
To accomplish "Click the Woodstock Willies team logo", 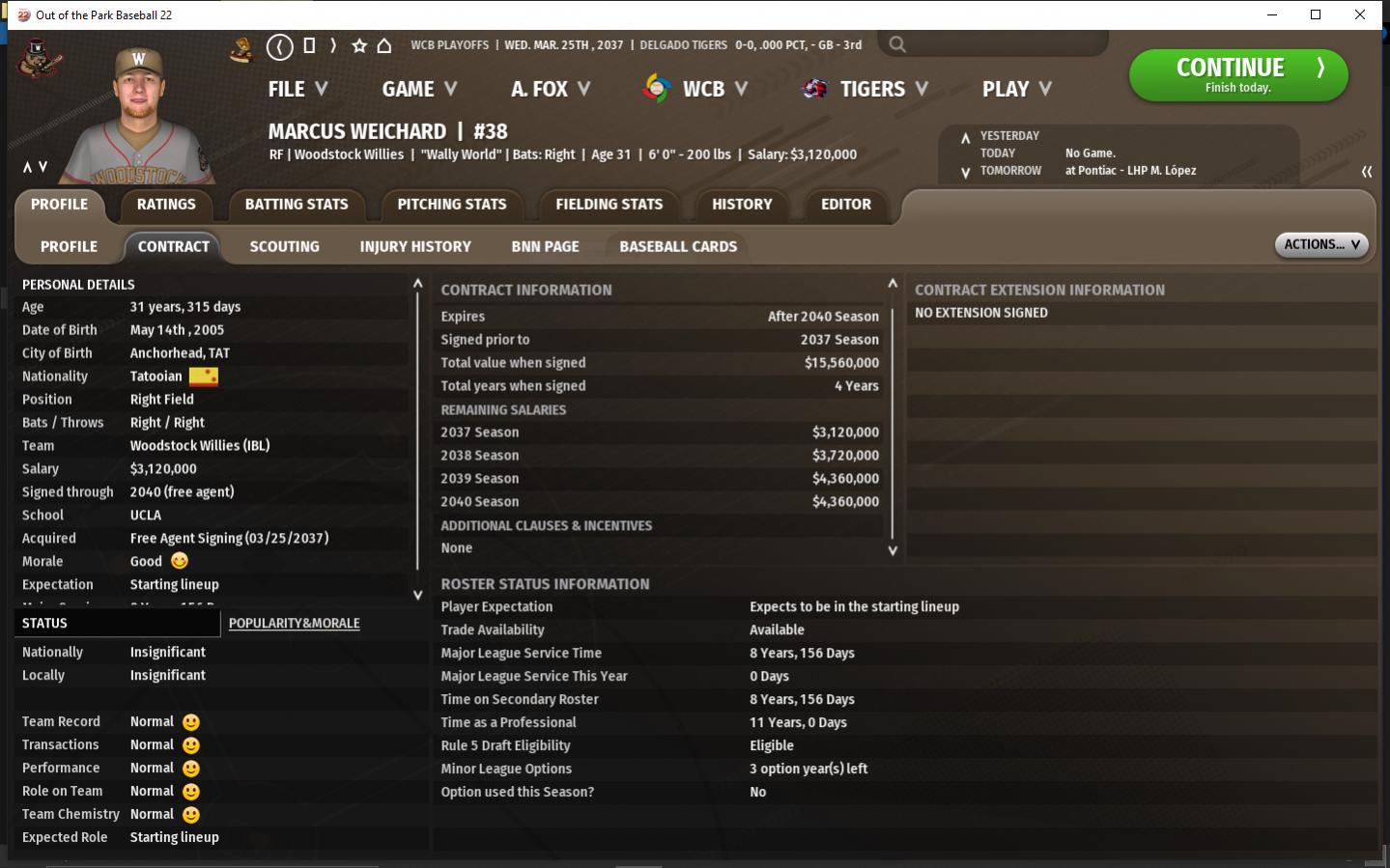I will [x=40, y=61].
